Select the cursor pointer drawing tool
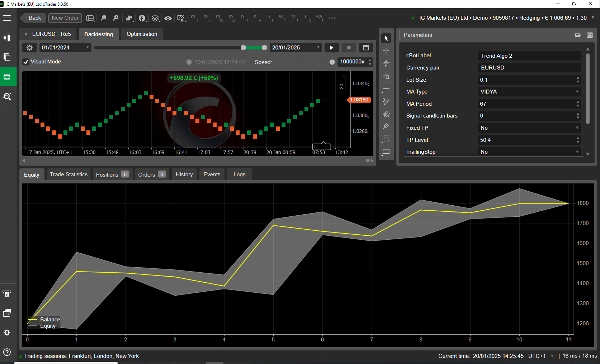The width and height of the screenshot is (600, 364). click(x=386, y=38)
